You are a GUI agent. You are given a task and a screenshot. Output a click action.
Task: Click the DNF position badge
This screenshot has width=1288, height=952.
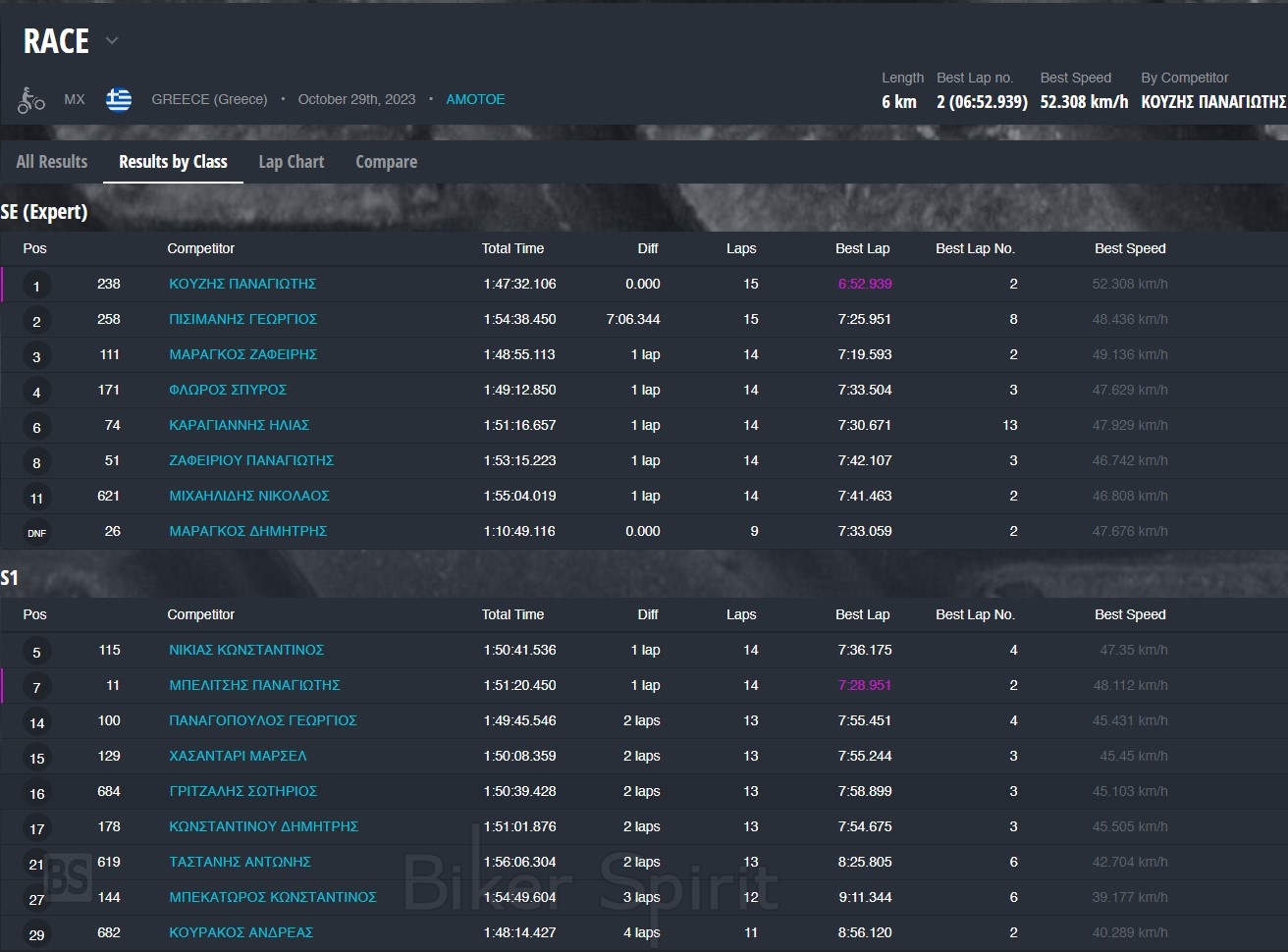click(x=36, y=533)
